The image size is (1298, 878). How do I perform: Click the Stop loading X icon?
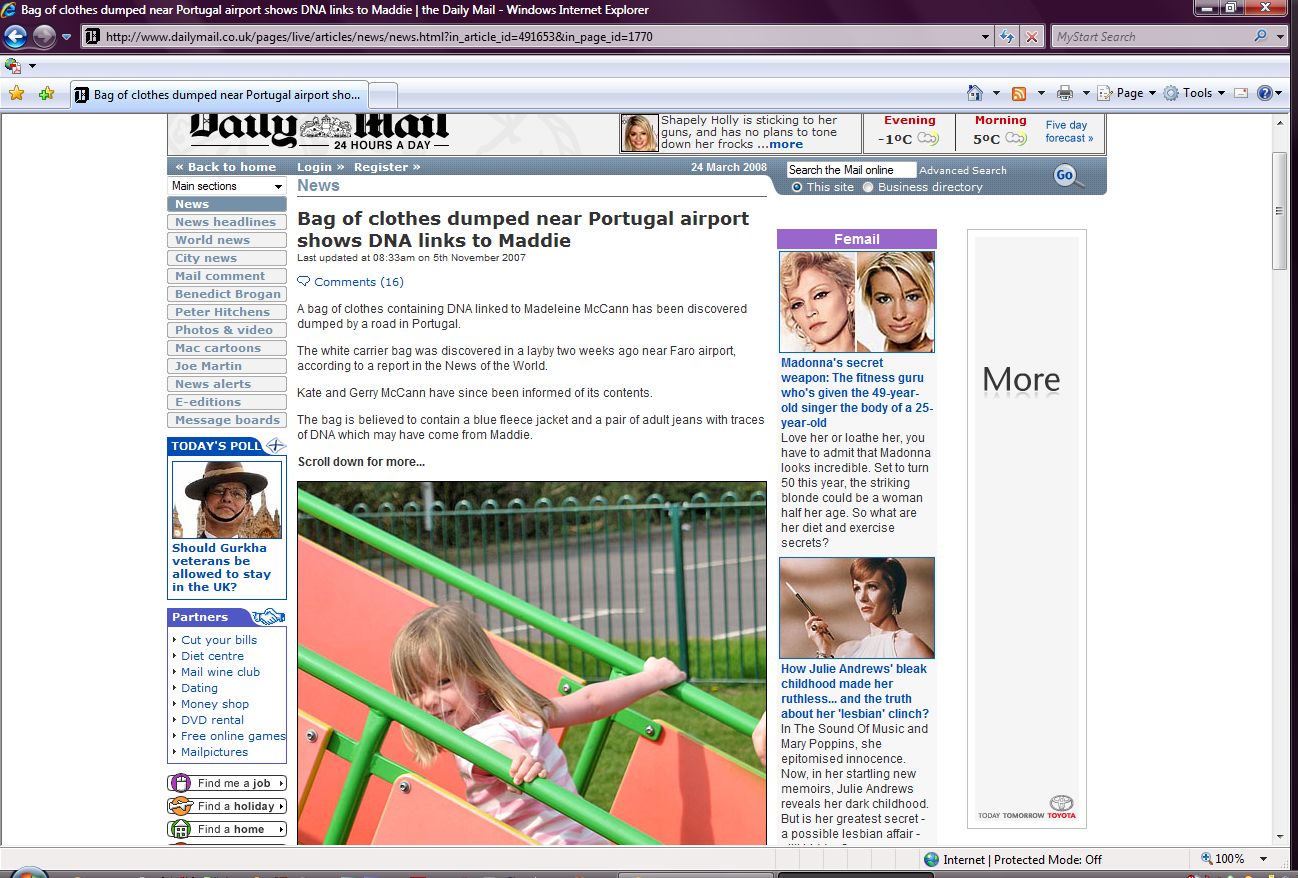tap(1032, 37)
